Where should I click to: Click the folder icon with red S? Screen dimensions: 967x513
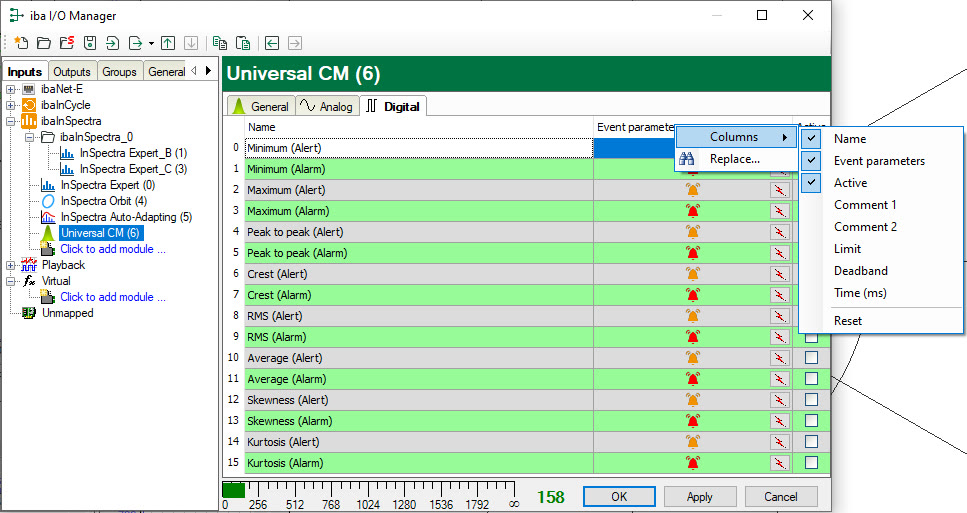[x=67, y=43]
